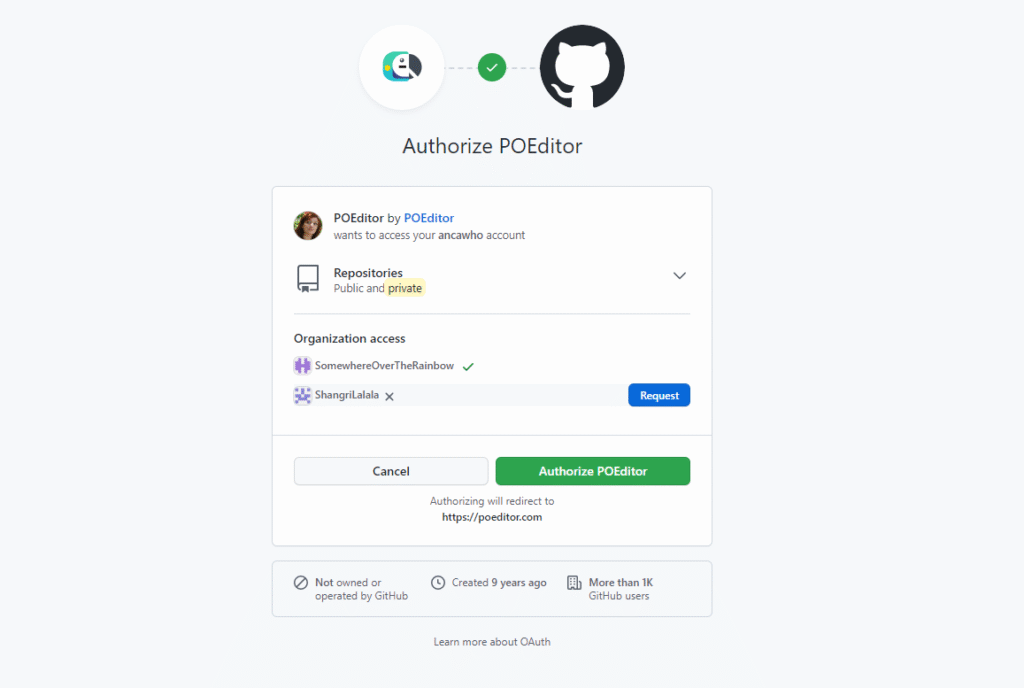
Task: Click the POEditor parrot logo
Action: pos(402,67)
